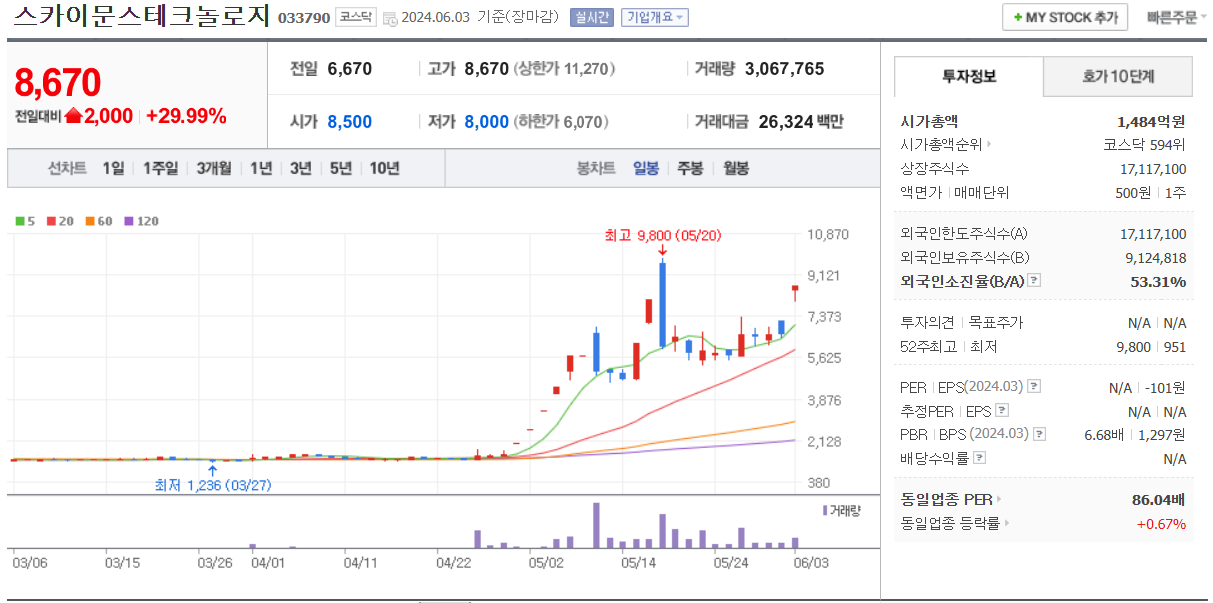Select the 3개월 line chart period

point(214,168)
